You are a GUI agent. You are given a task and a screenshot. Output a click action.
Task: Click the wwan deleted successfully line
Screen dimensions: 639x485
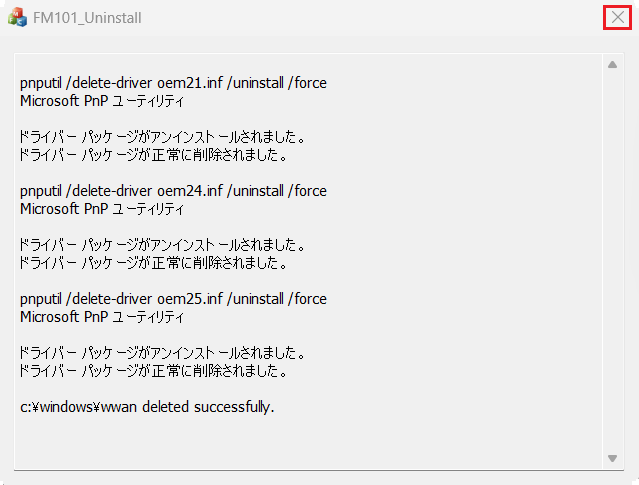[x=147, y=407]
